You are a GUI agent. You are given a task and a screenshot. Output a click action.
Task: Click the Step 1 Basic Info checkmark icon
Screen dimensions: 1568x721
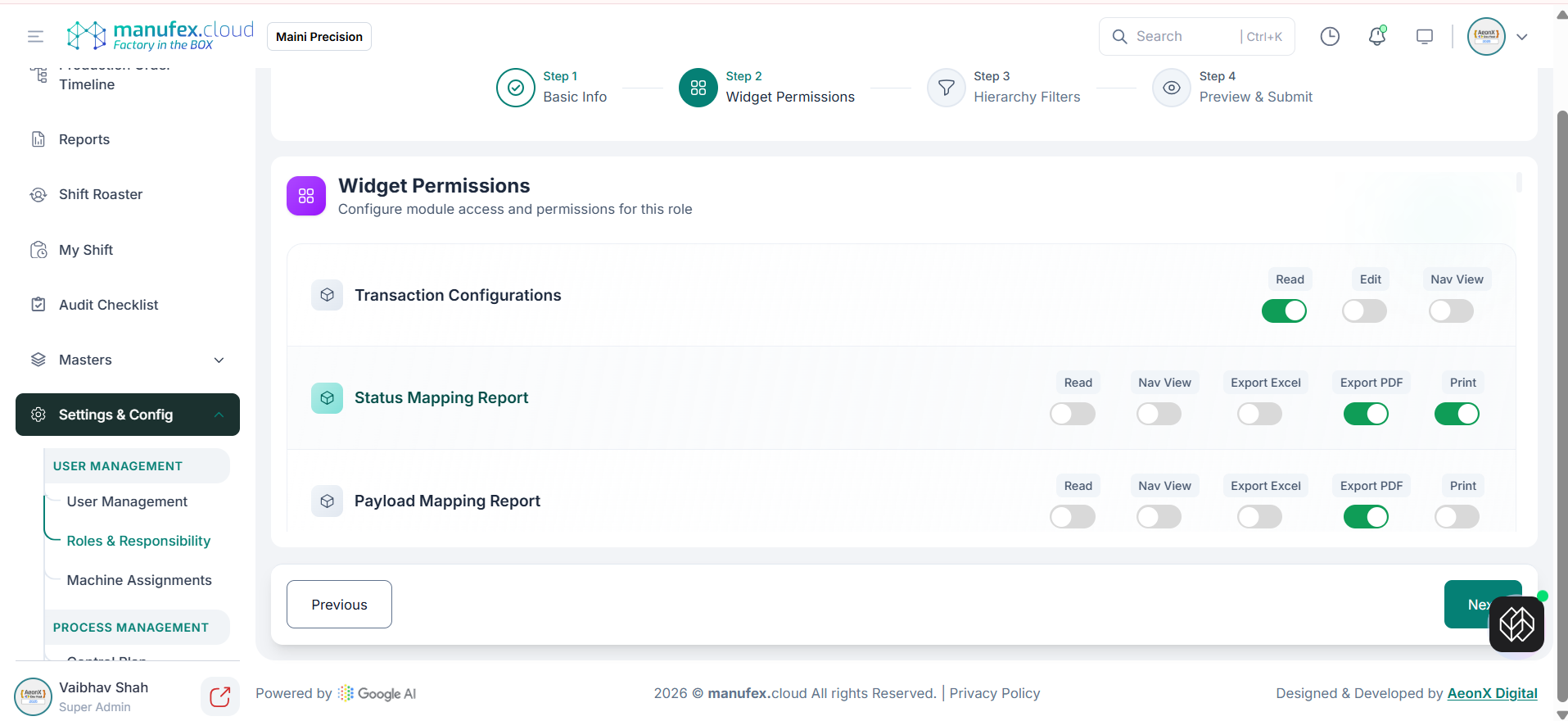[x=516, y=88]
